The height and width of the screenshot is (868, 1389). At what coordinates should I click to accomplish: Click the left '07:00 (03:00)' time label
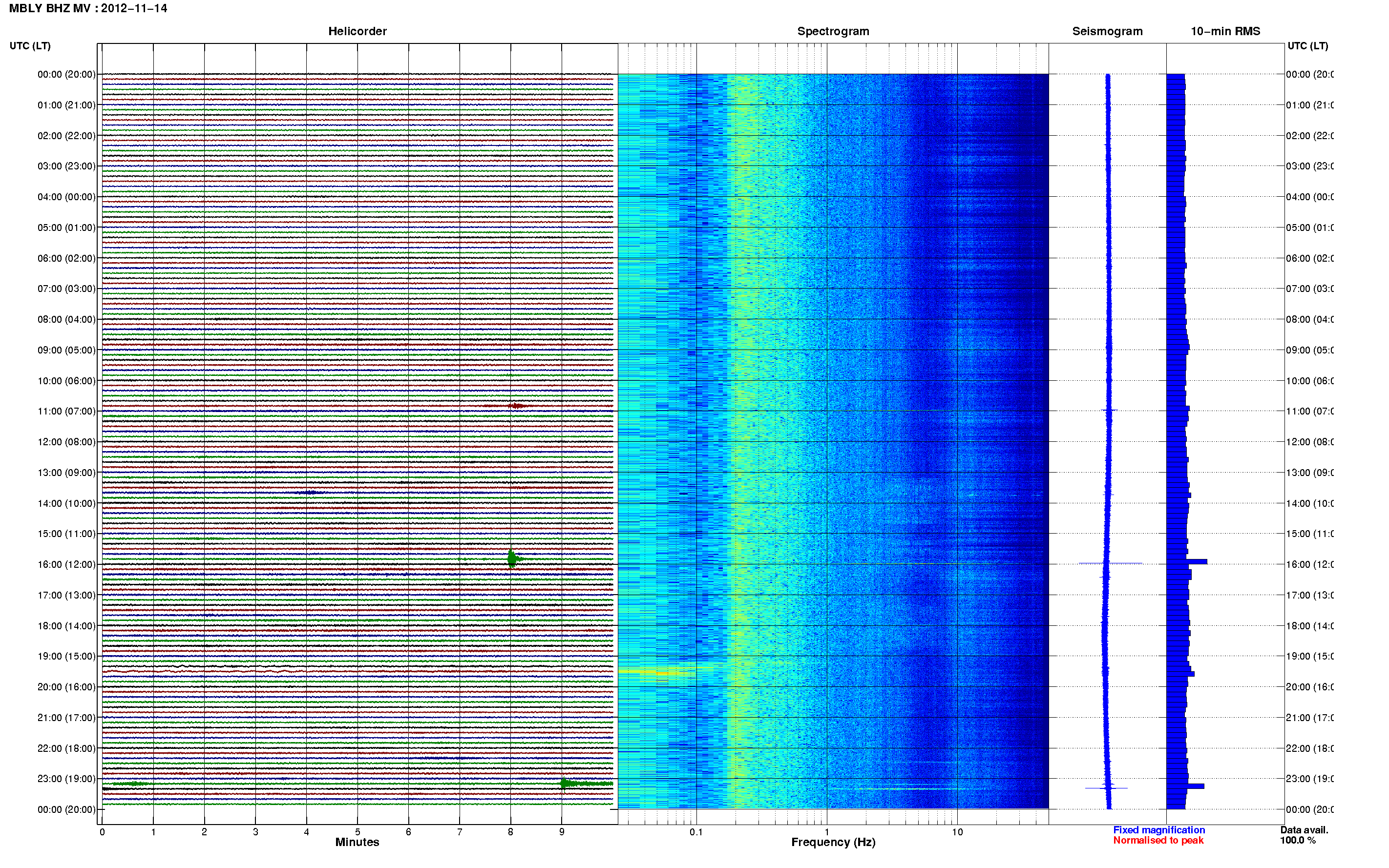66,288
